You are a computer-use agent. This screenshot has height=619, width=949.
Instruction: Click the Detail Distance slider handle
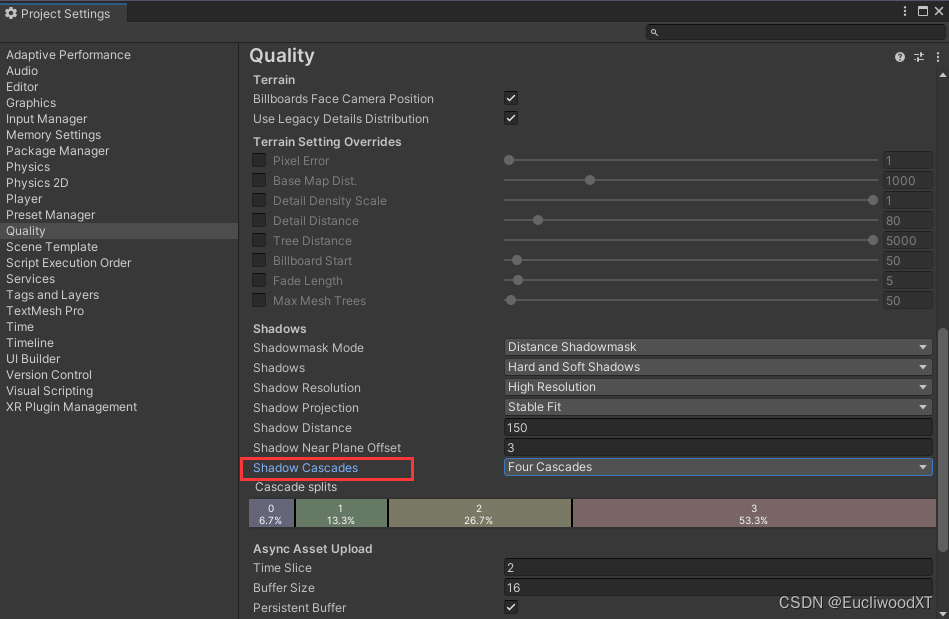537,220
